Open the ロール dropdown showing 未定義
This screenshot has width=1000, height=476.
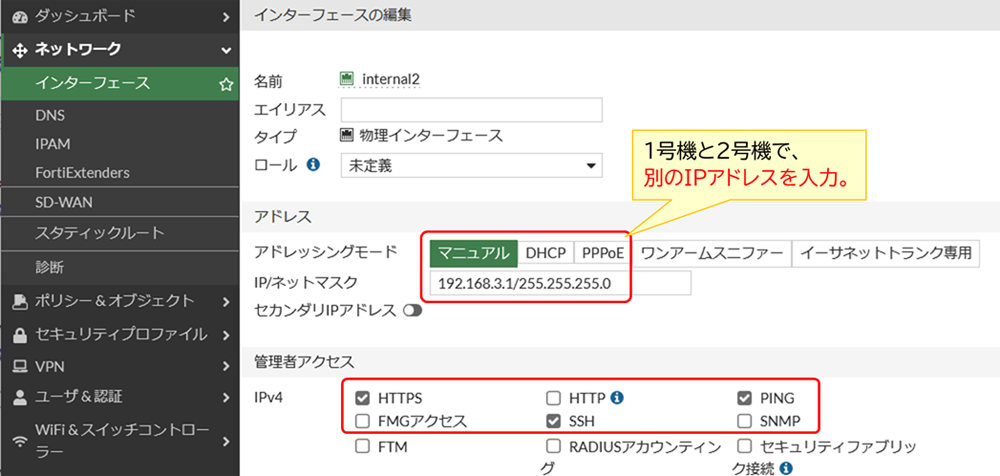(x=471, y=167)
